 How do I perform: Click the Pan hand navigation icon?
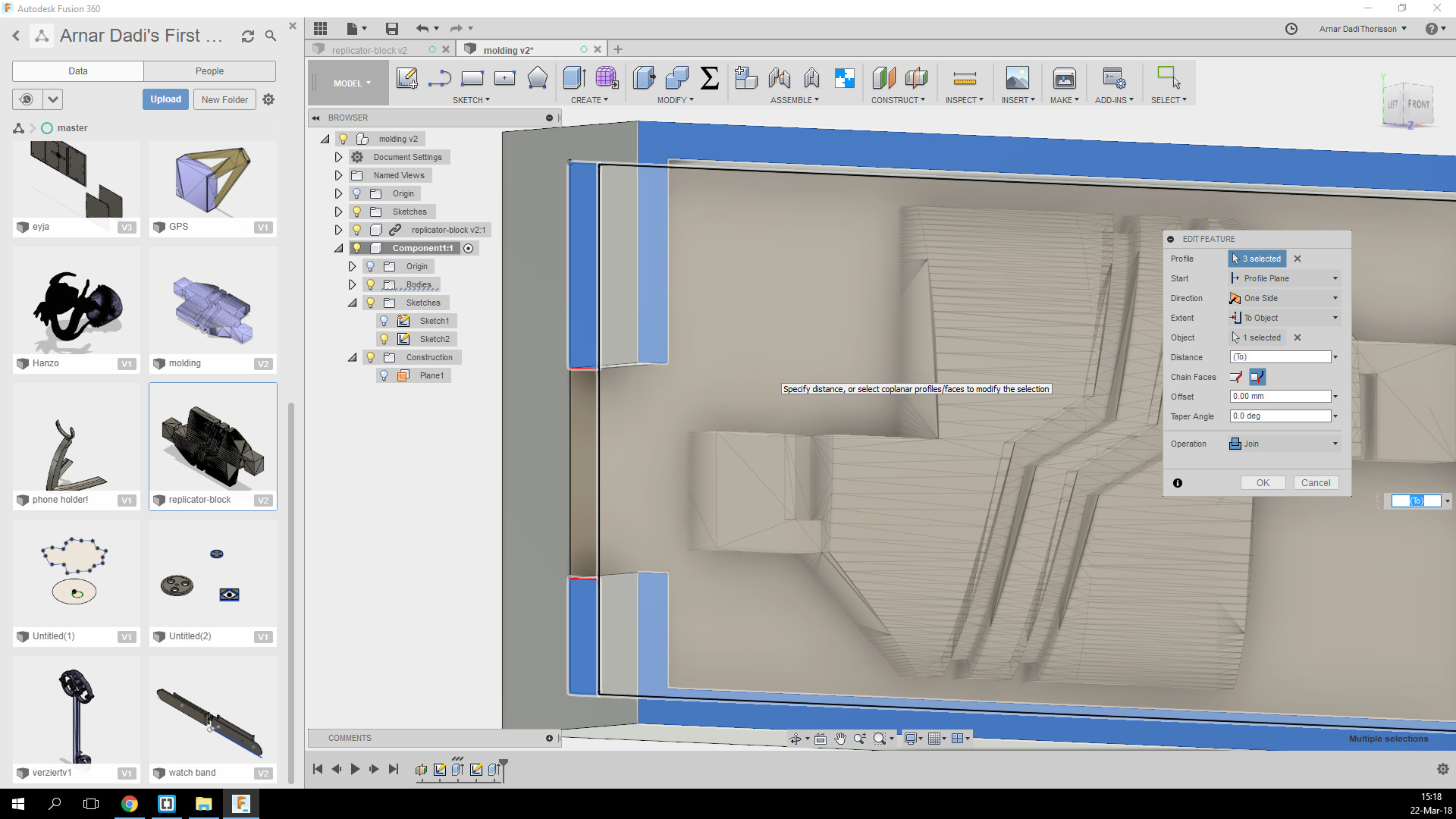[840, 739]
